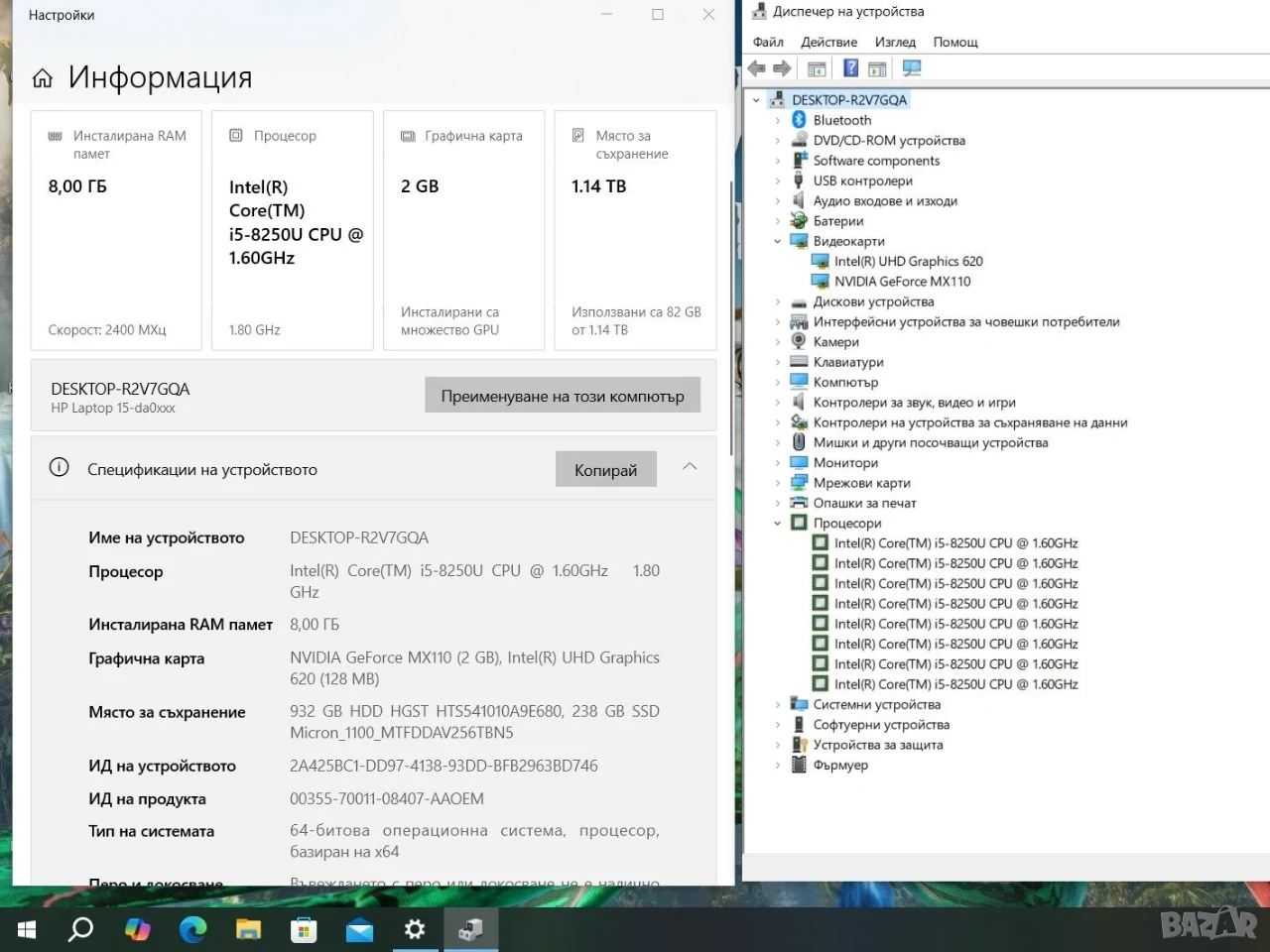Screen dimensions: 1270x952
Task: Click the Копирай button
Action: 605,469
